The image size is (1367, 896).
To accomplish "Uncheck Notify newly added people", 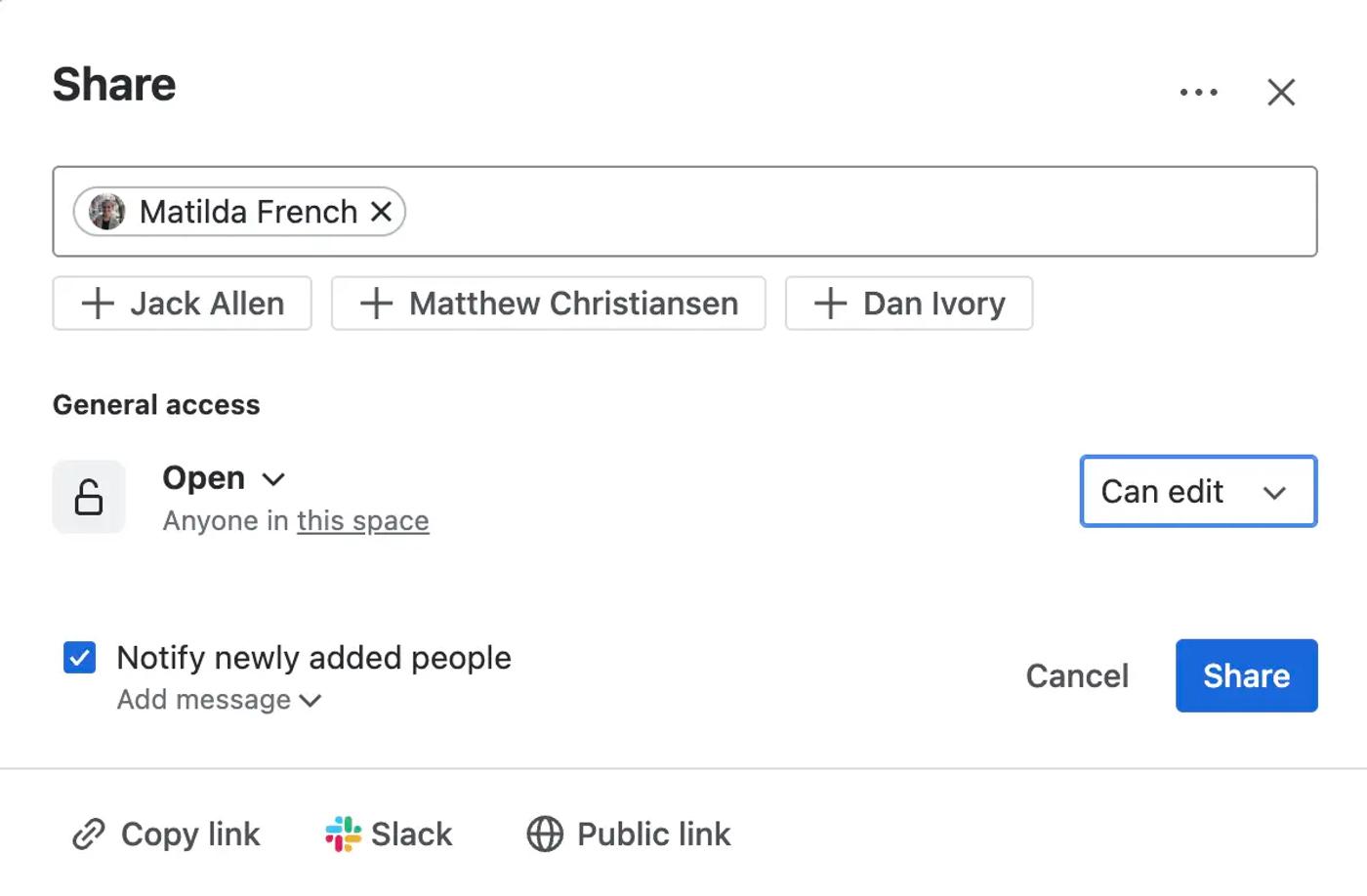I will (80, 658).
